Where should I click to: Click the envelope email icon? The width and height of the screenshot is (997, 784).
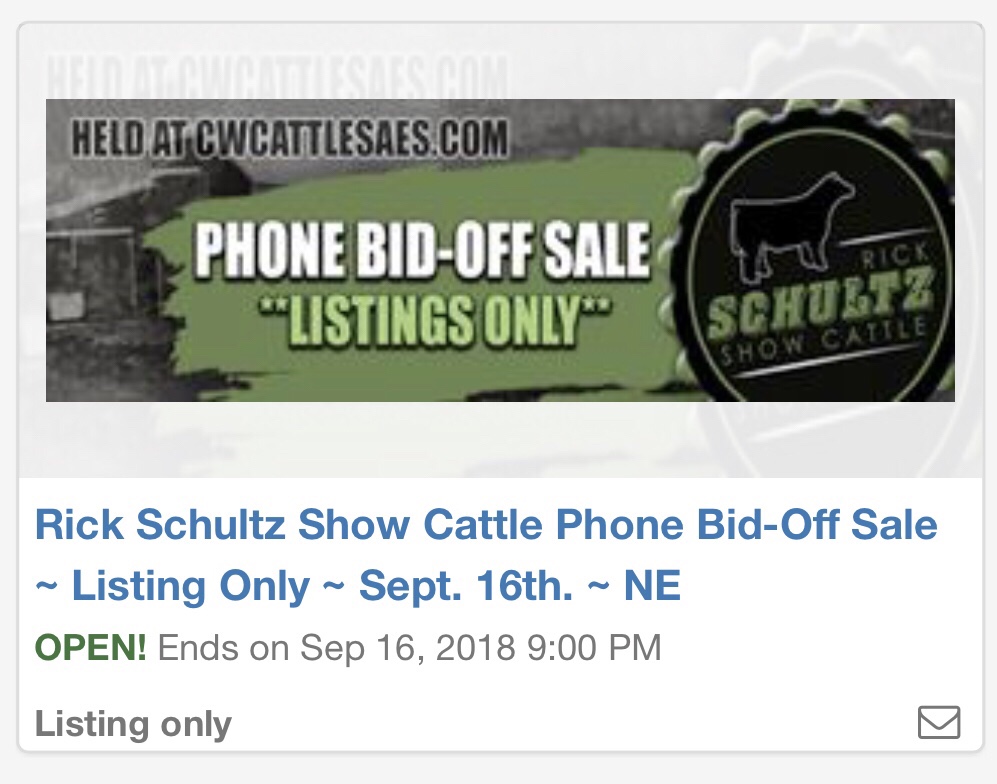click(x=939, y=722)
